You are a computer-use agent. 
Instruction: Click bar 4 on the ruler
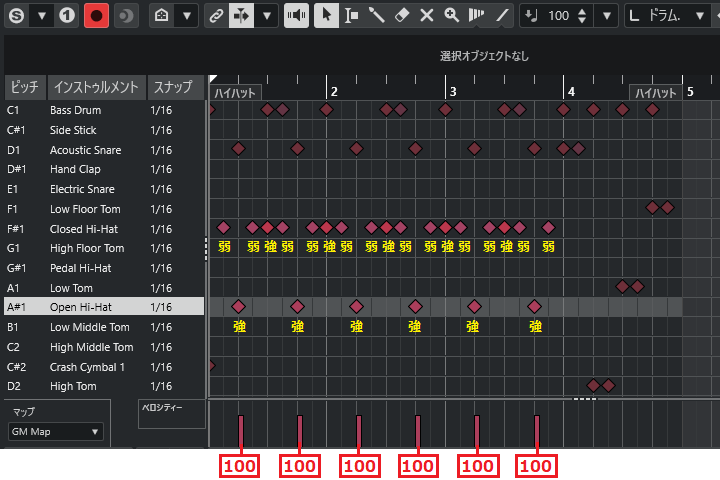[571, 92]
